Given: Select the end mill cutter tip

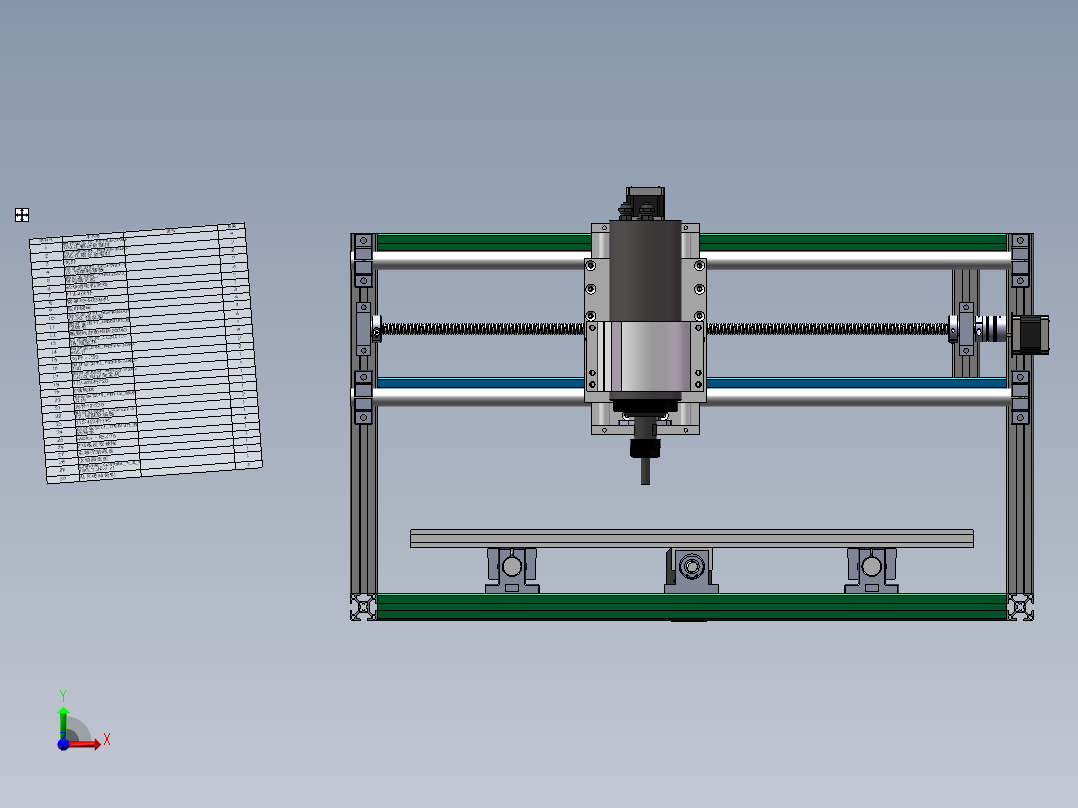Looking at the screenshot, I should pos(645,472).
